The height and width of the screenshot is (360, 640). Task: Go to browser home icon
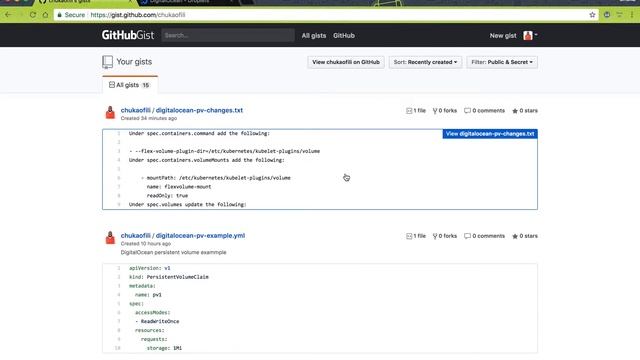click(45, 15)
